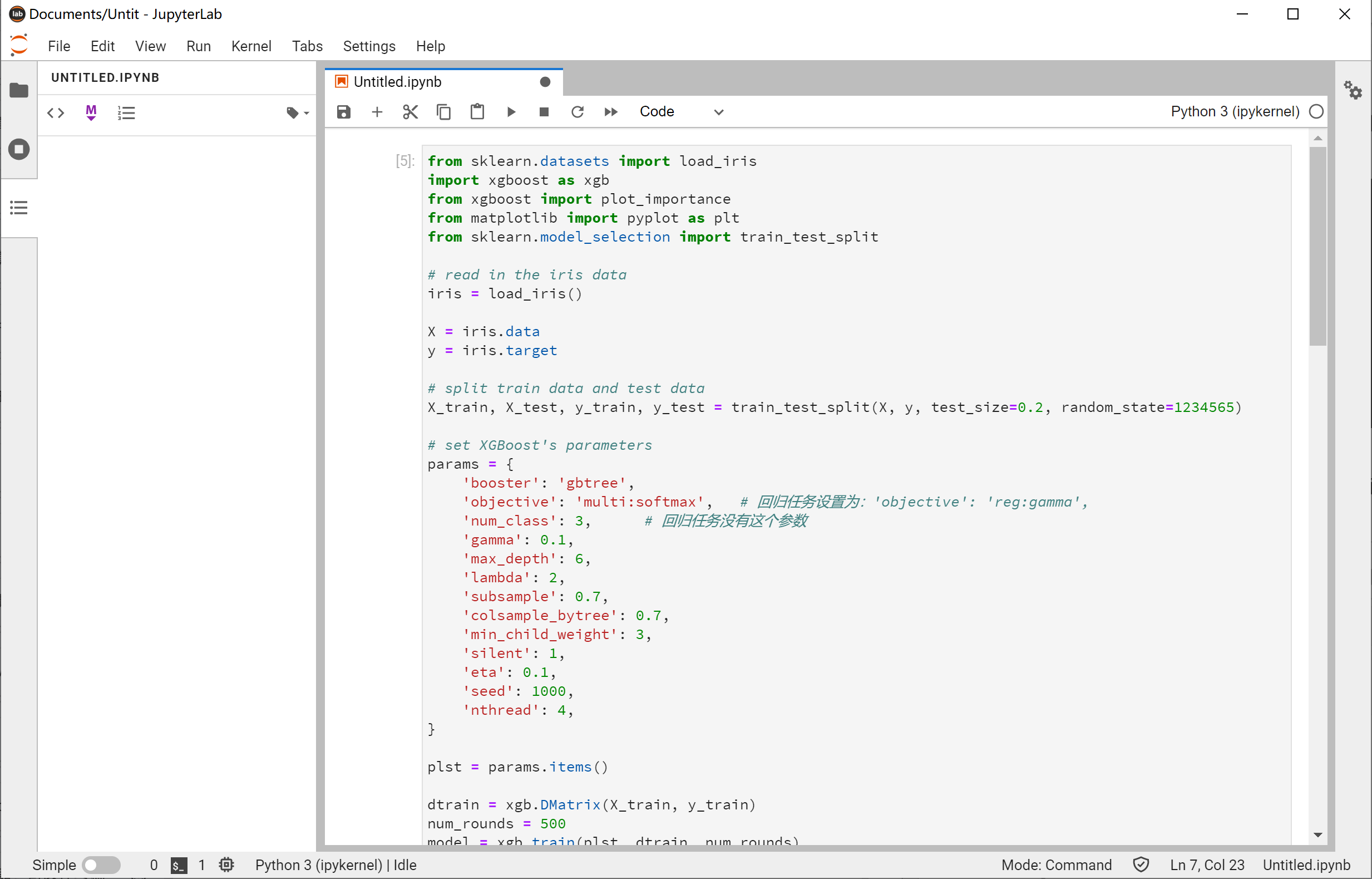Restart the kernel using the refresh icon

pyautogui.click(x=578, y=112)
